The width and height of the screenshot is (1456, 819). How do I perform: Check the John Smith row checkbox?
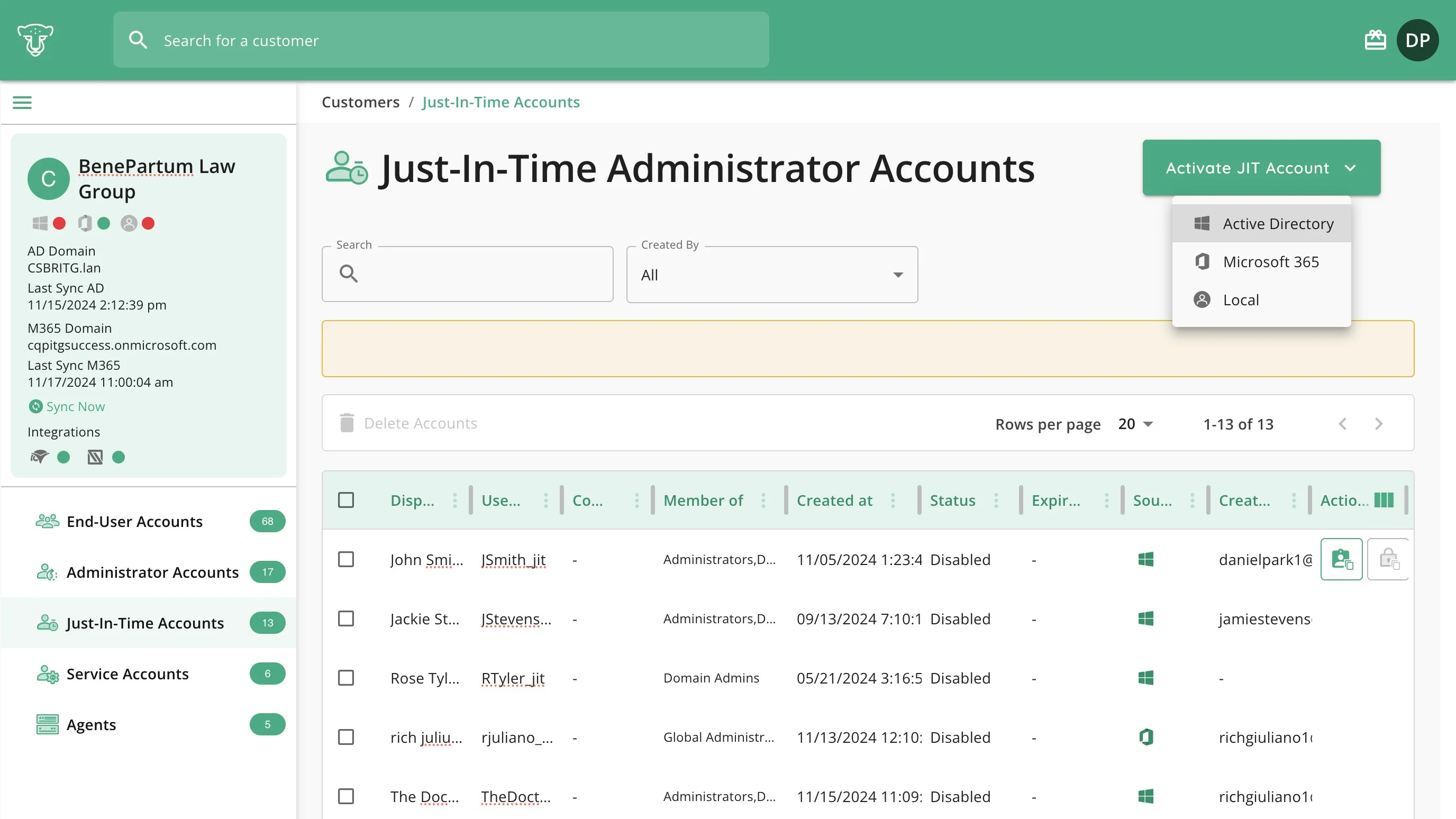point(345,559)
